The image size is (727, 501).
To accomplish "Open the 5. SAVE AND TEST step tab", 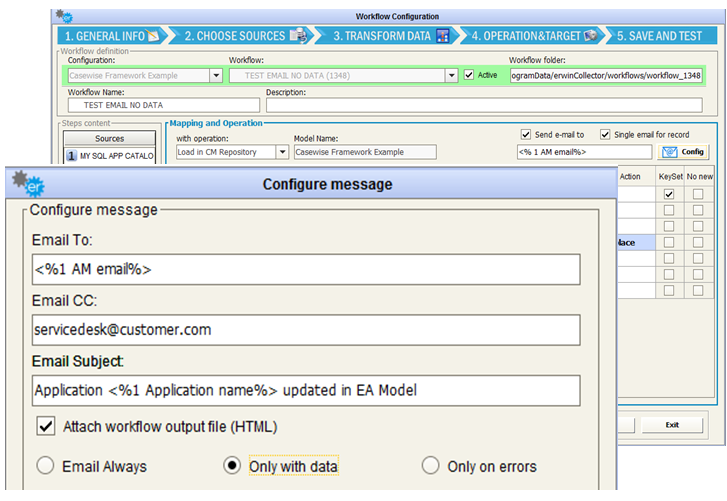I will click(x=660, y=36).
